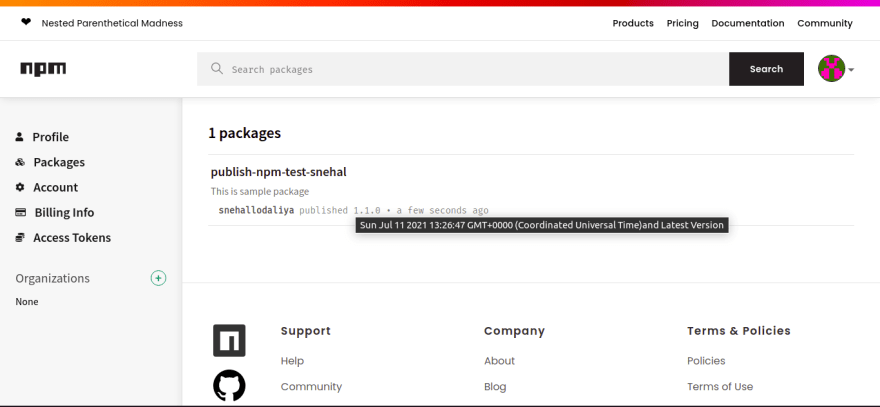Click 'This is sample package' description
The image size is (880, 407).
260,191
